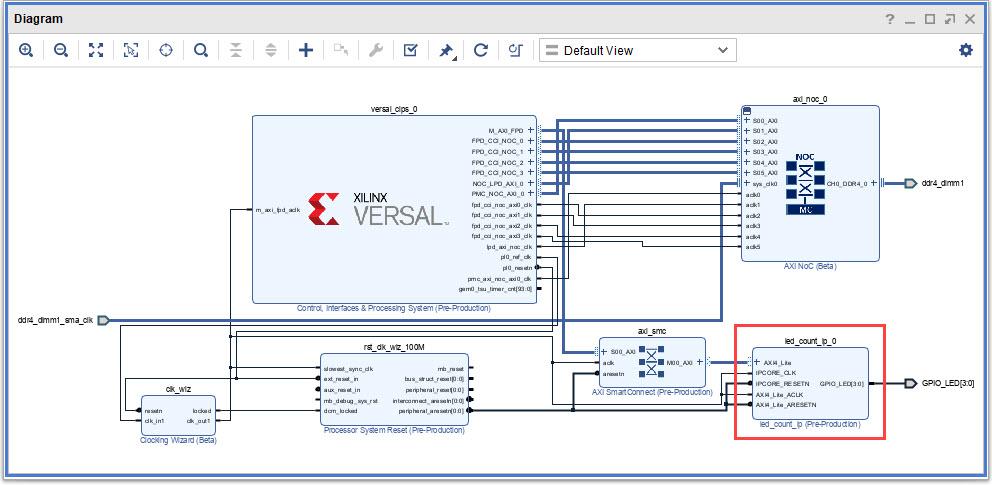
Task: Regenerate layout with the circular arrow icon
Action: (x=481, y=50)
